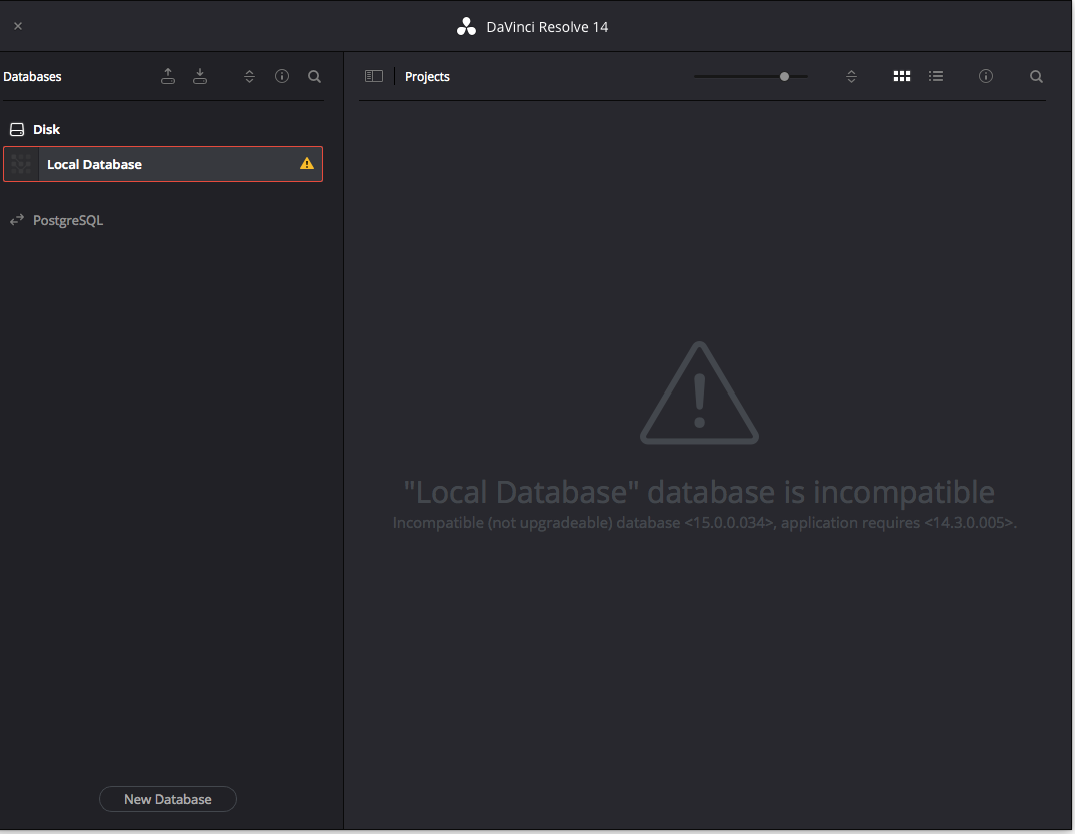Close the DaVinci Resolve 14 window
Screen dimensions: 1075x834
pos(18,26)
